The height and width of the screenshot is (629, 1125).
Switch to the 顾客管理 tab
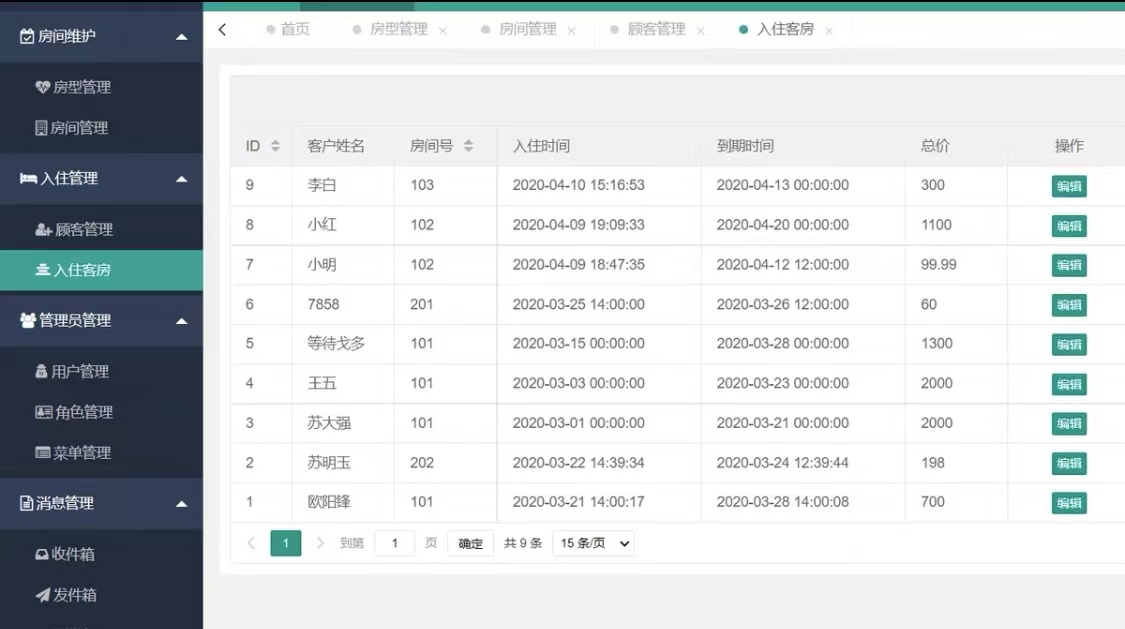pos(656,30)
